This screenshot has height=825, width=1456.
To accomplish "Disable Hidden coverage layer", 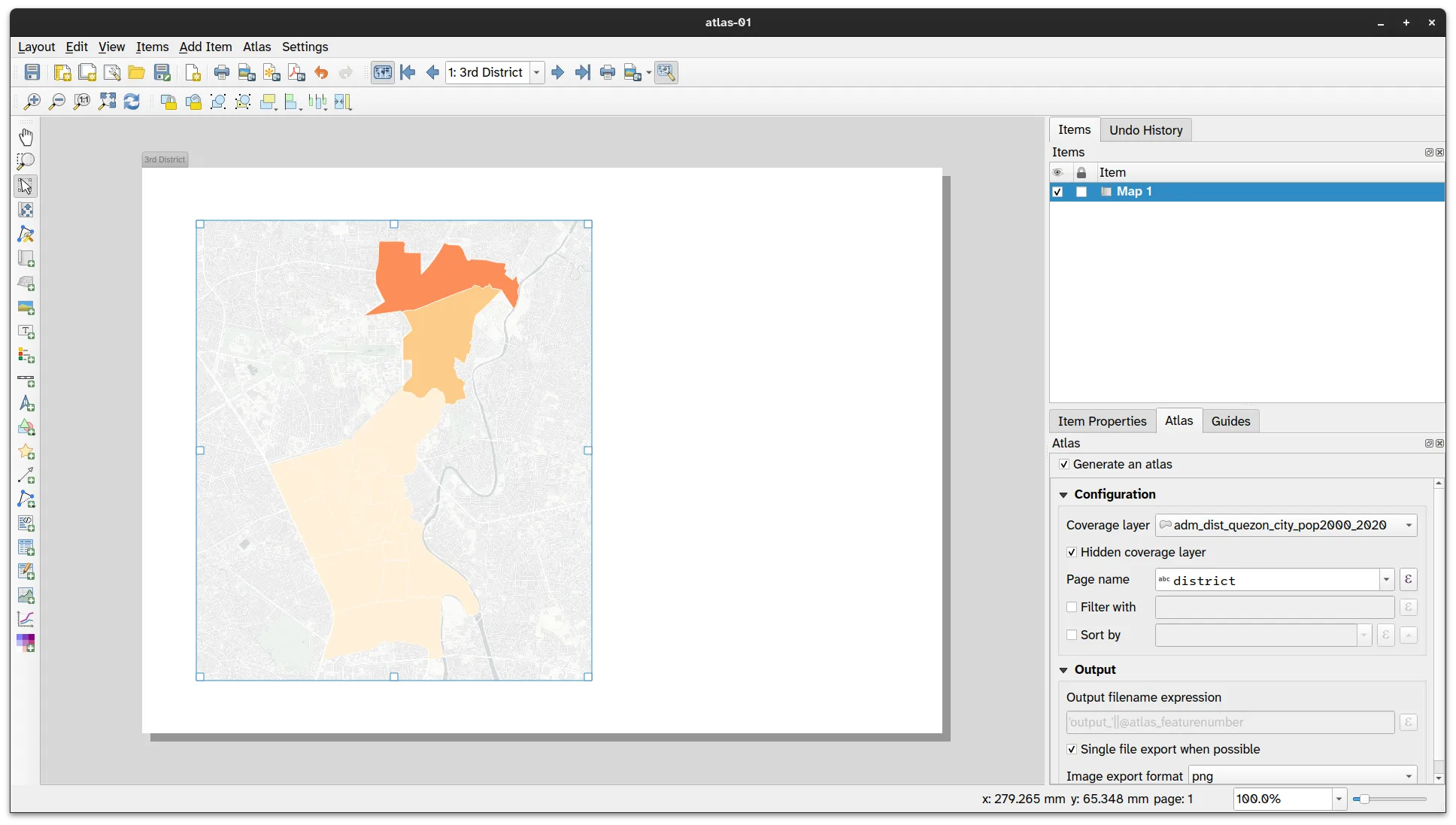I will [1071, 552].
